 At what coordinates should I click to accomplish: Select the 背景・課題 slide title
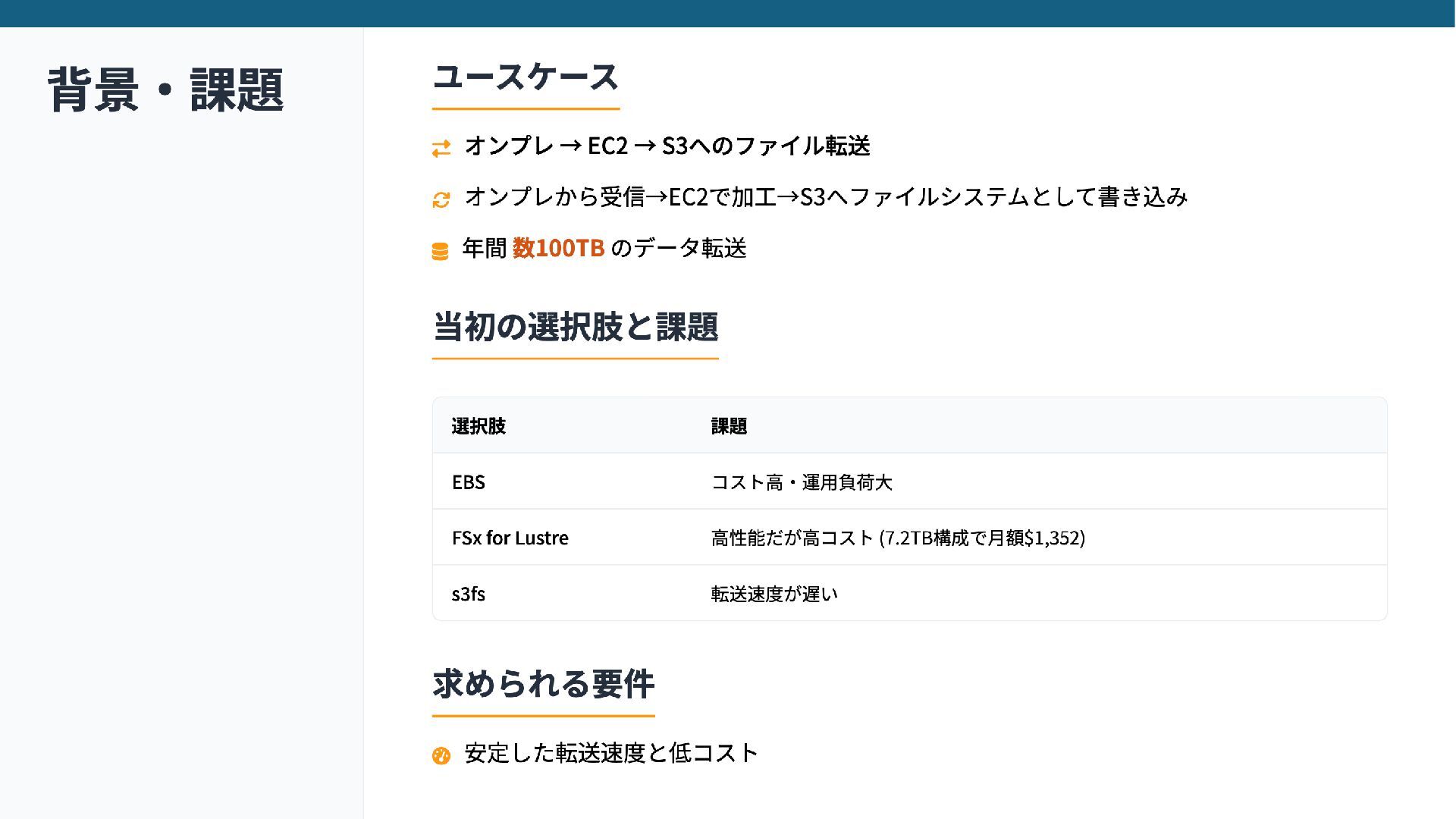coord(165,89)
